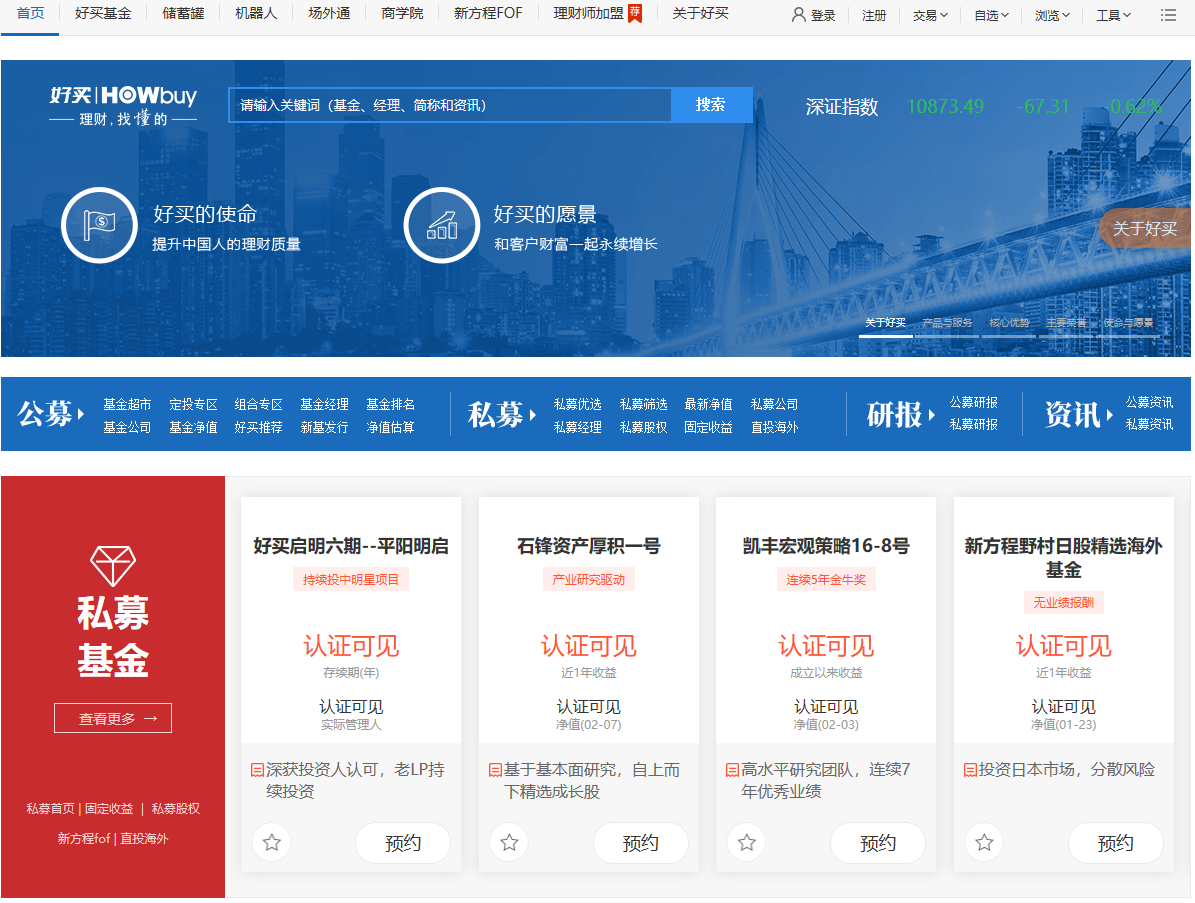Open 查看更多 in the red panel
Screen dimensions: 1195x903
(x=112, y=717)
